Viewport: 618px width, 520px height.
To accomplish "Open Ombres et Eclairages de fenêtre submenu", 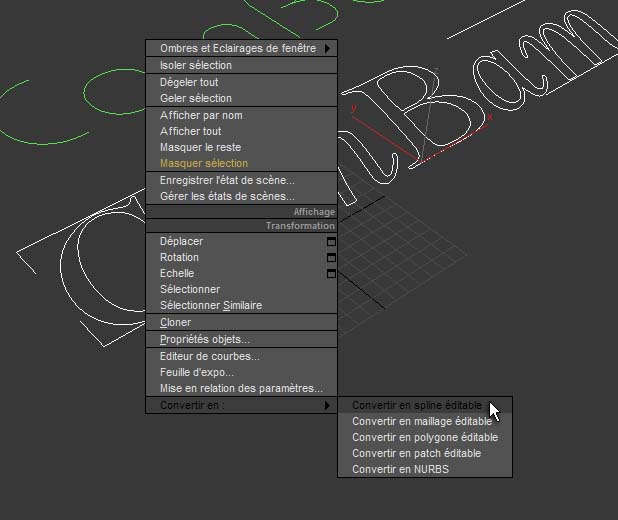I will tap(241, 48).
